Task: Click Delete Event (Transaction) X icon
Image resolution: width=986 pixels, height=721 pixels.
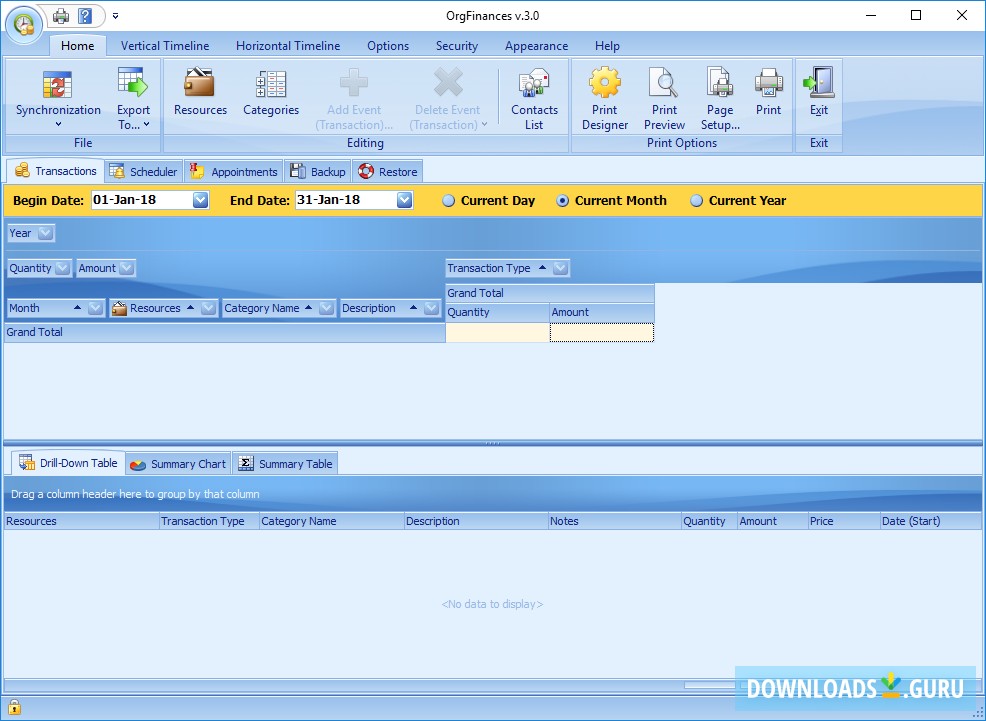Action: point(448,99)
